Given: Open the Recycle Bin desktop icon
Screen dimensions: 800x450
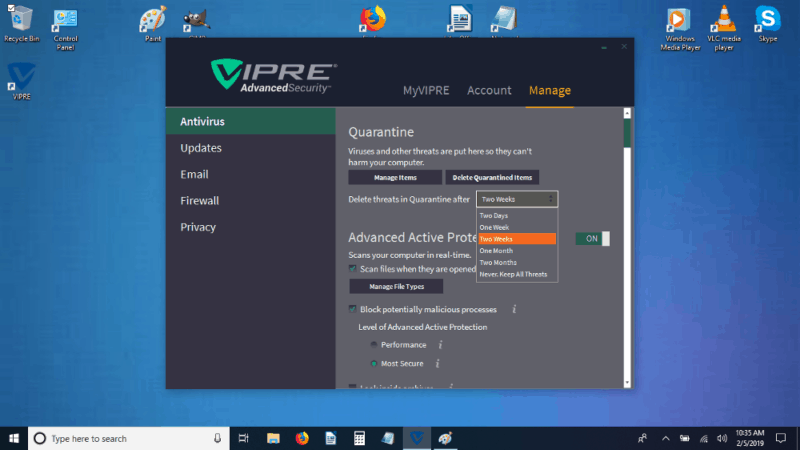Looking at the screenshot, I should coord(21,23).
